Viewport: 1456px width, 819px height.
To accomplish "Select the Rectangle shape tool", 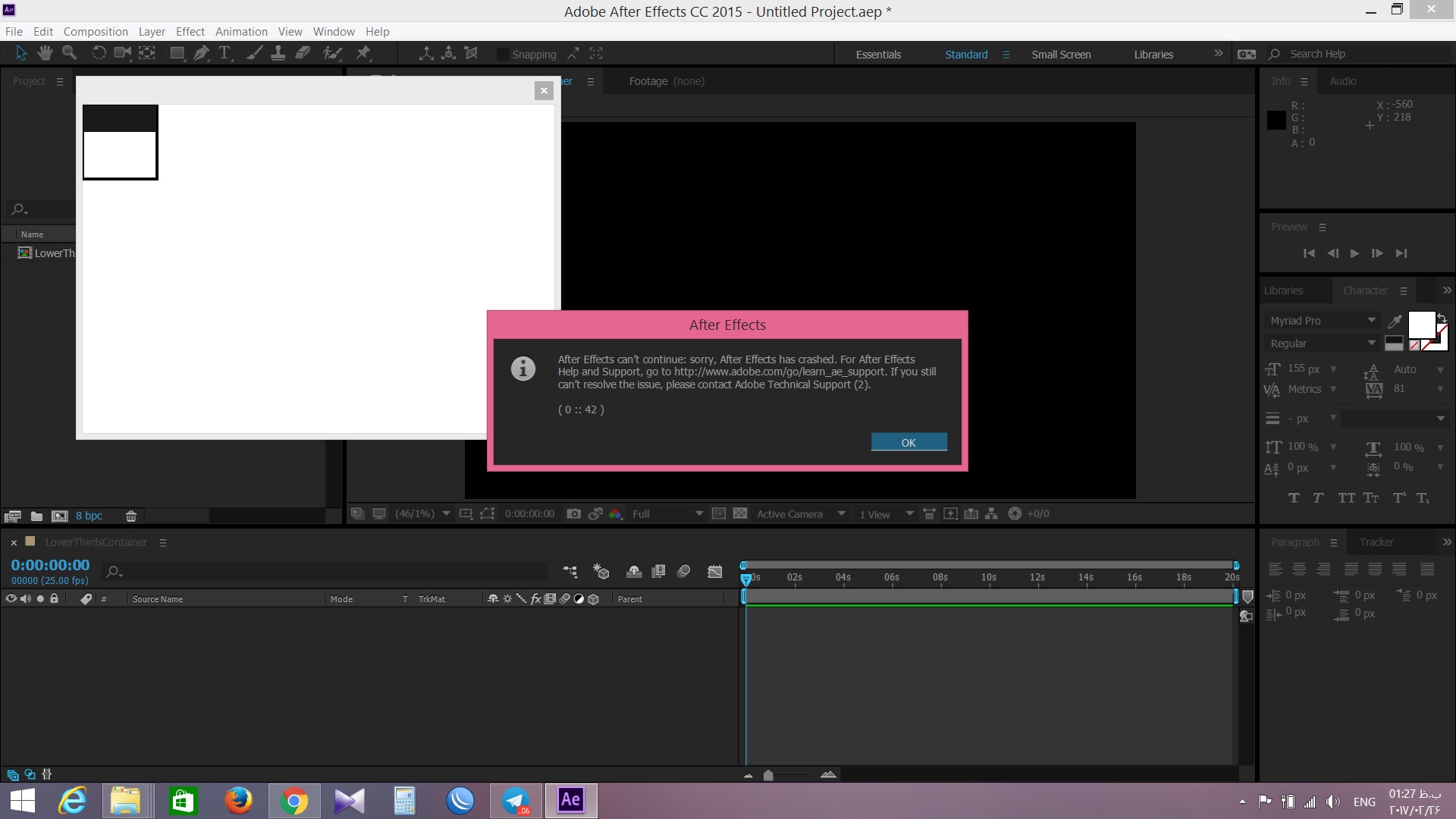I will tap(177, 53).
